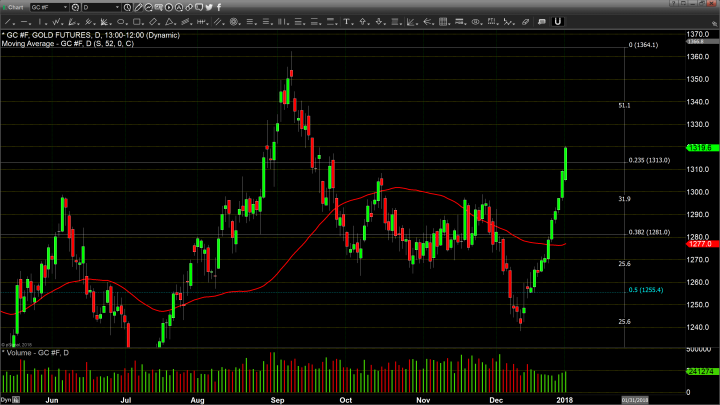Select the rectangle drawing tool
This screenshot has width=720, height=405.
pos(136,22)
